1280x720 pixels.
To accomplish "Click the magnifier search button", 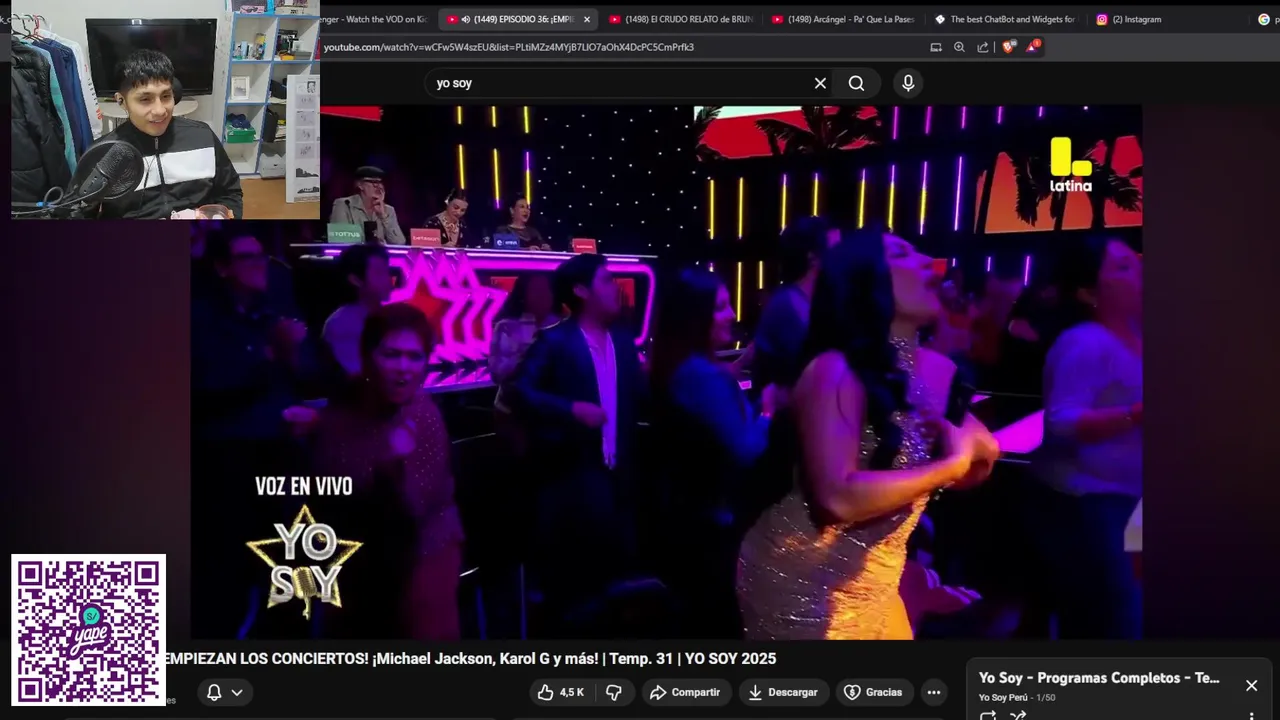I will [x=857, y=83].
